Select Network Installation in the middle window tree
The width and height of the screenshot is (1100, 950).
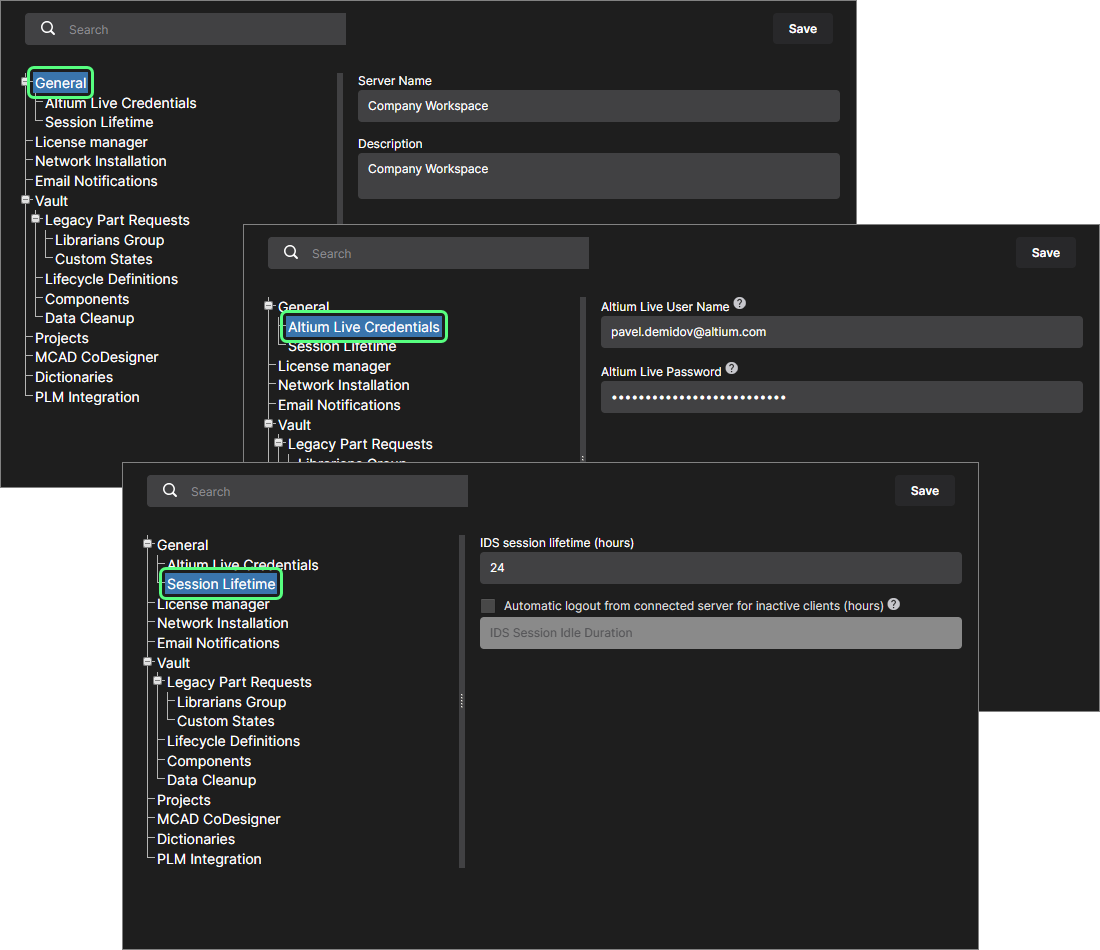pos(344,385)
